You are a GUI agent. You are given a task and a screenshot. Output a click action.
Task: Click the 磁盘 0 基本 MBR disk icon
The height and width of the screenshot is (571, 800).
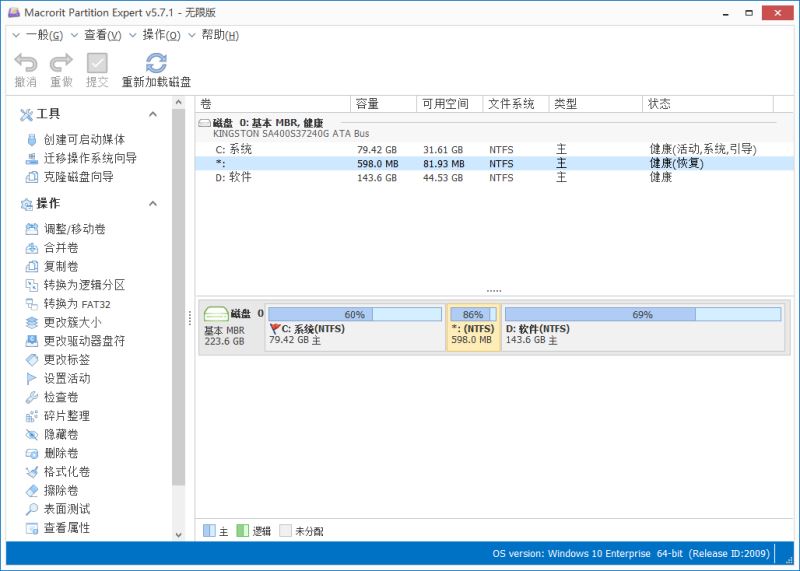point(216,314)
